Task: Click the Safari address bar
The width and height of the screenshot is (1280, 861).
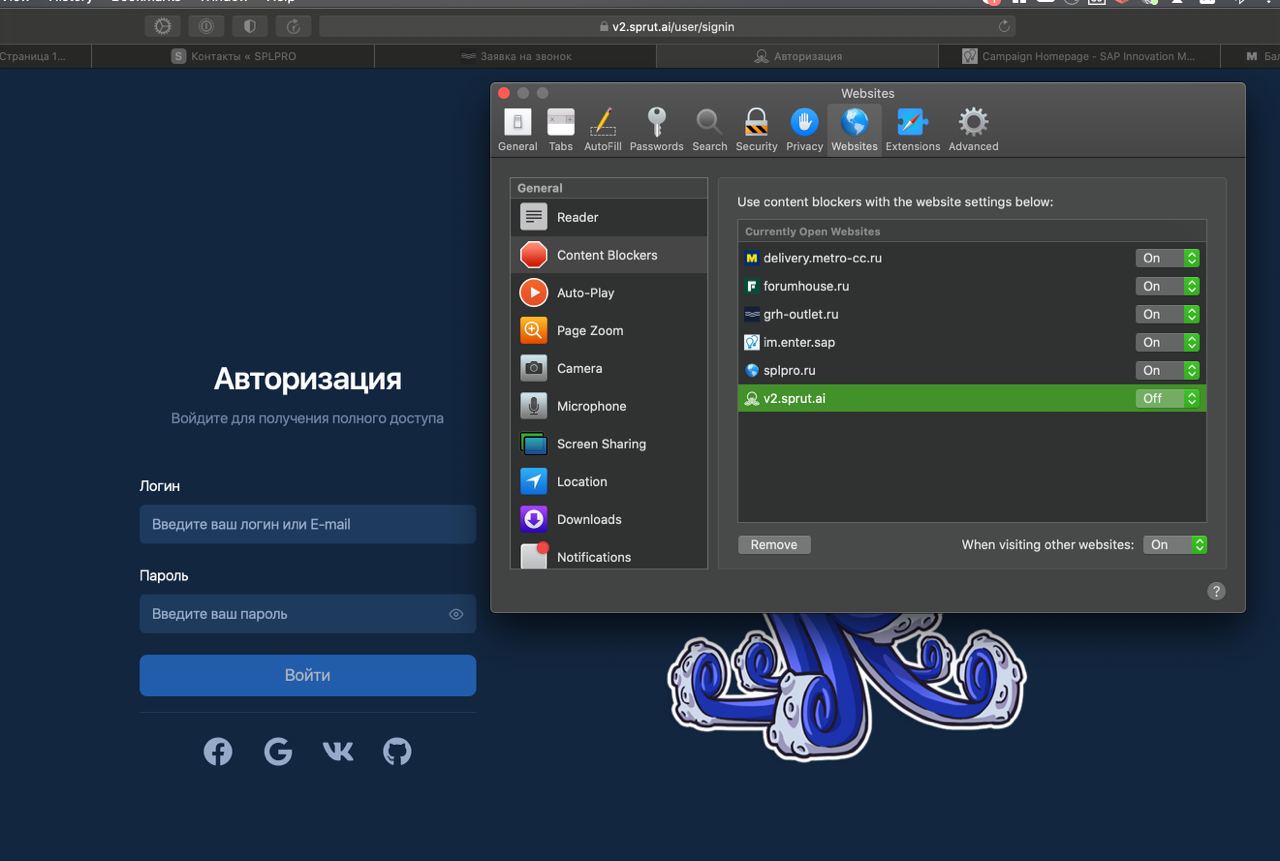Action: point(667,27)
